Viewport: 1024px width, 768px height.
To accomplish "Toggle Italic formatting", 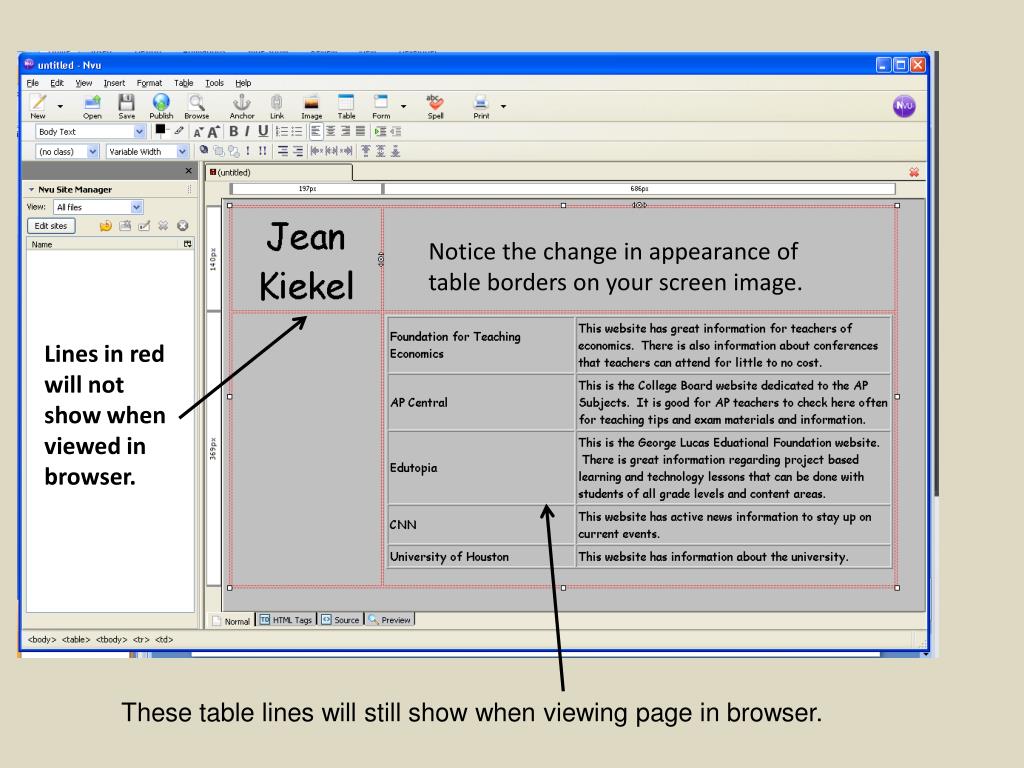I will pos(247,131).
